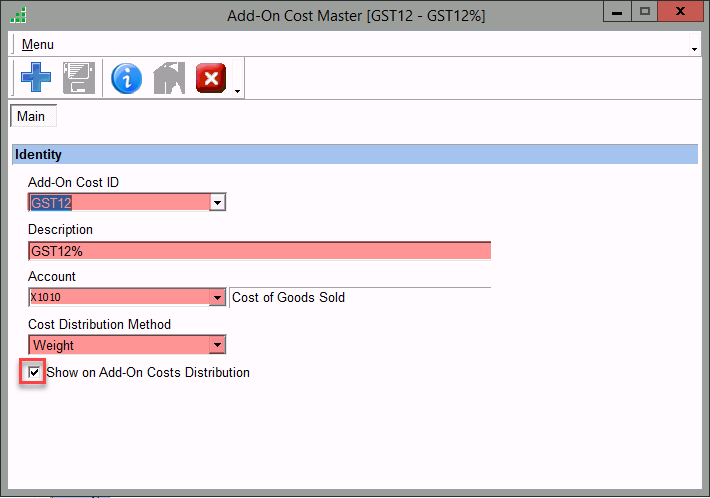
Task: Open the Cost Distribution Method dropdown
Action: (217, 346)
